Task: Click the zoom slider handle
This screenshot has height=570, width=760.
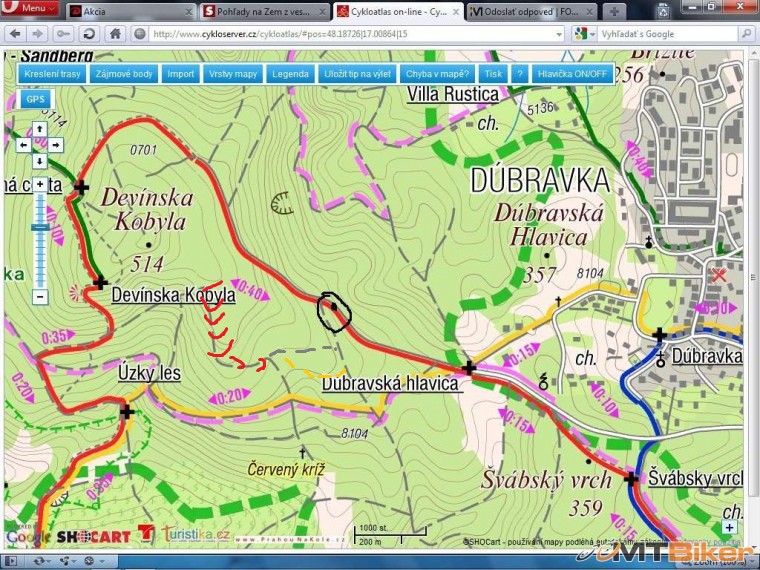Action: 39,228
